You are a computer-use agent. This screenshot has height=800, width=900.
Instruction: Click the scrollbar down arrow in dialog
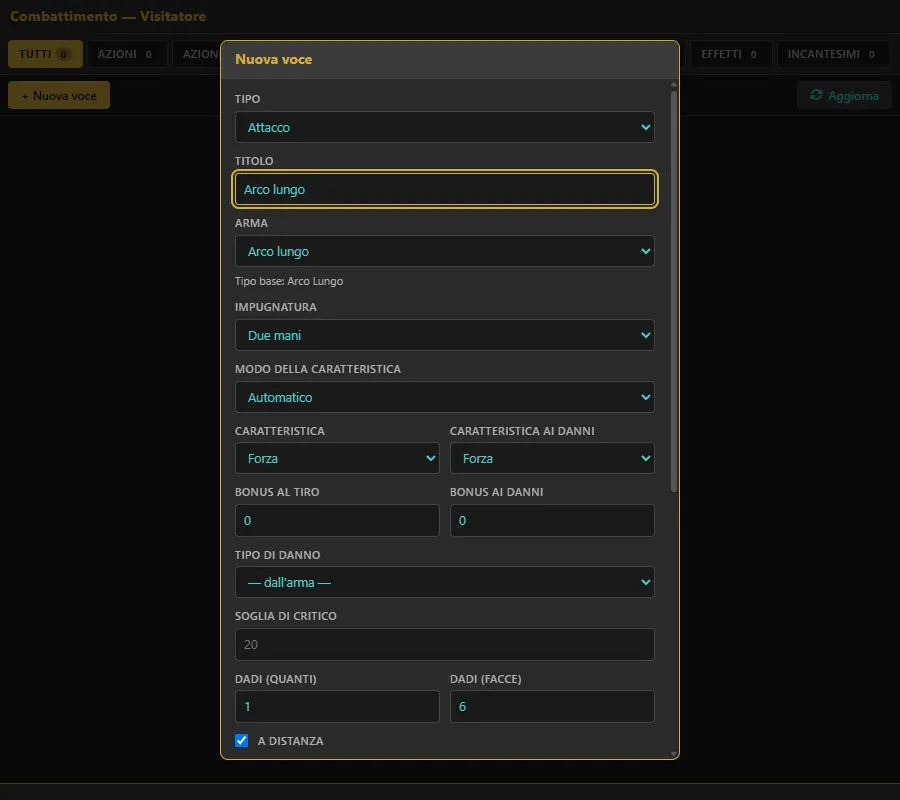pos(674,754)
